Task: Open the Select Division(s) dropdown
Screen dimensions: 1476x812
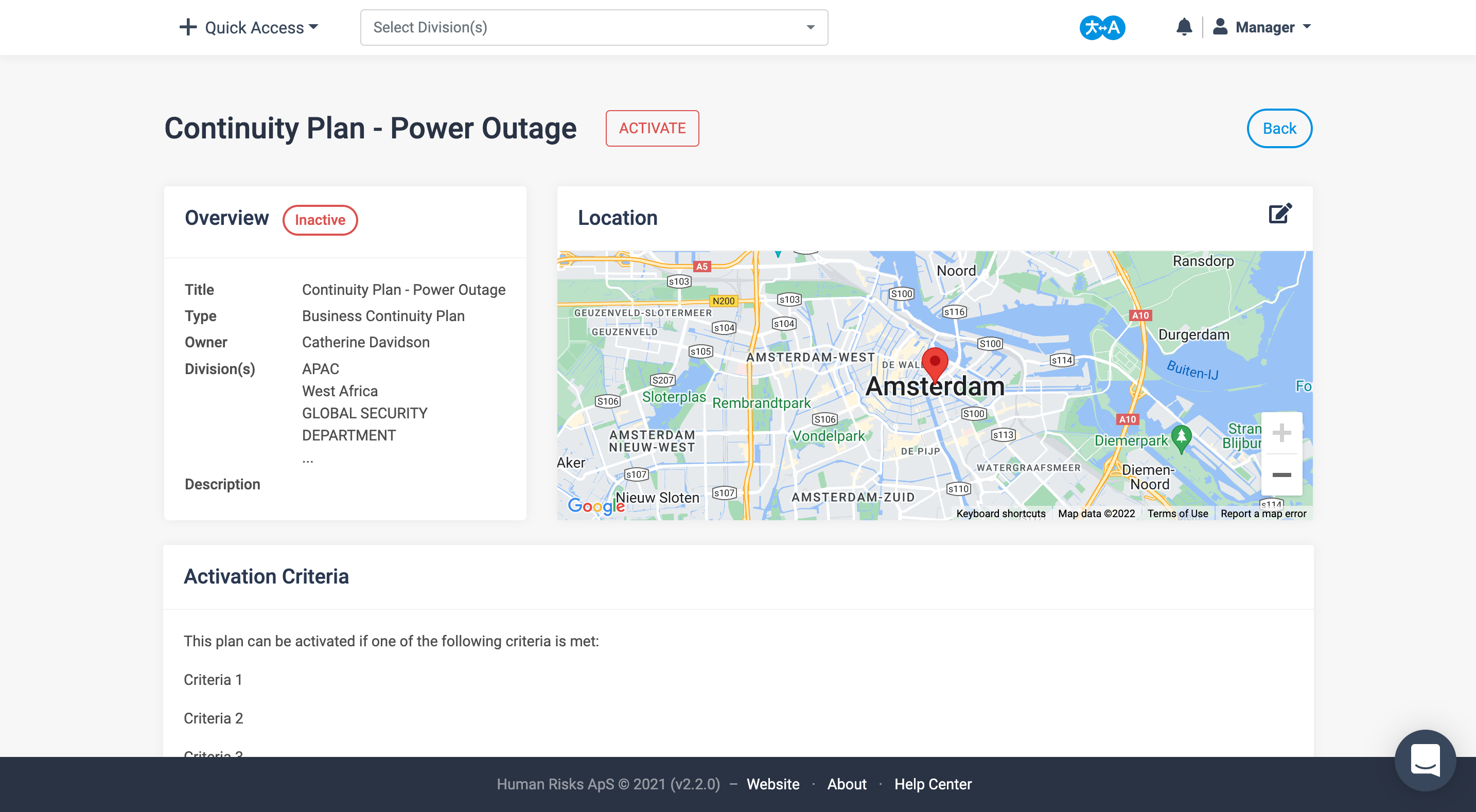Action: (593, 27)
